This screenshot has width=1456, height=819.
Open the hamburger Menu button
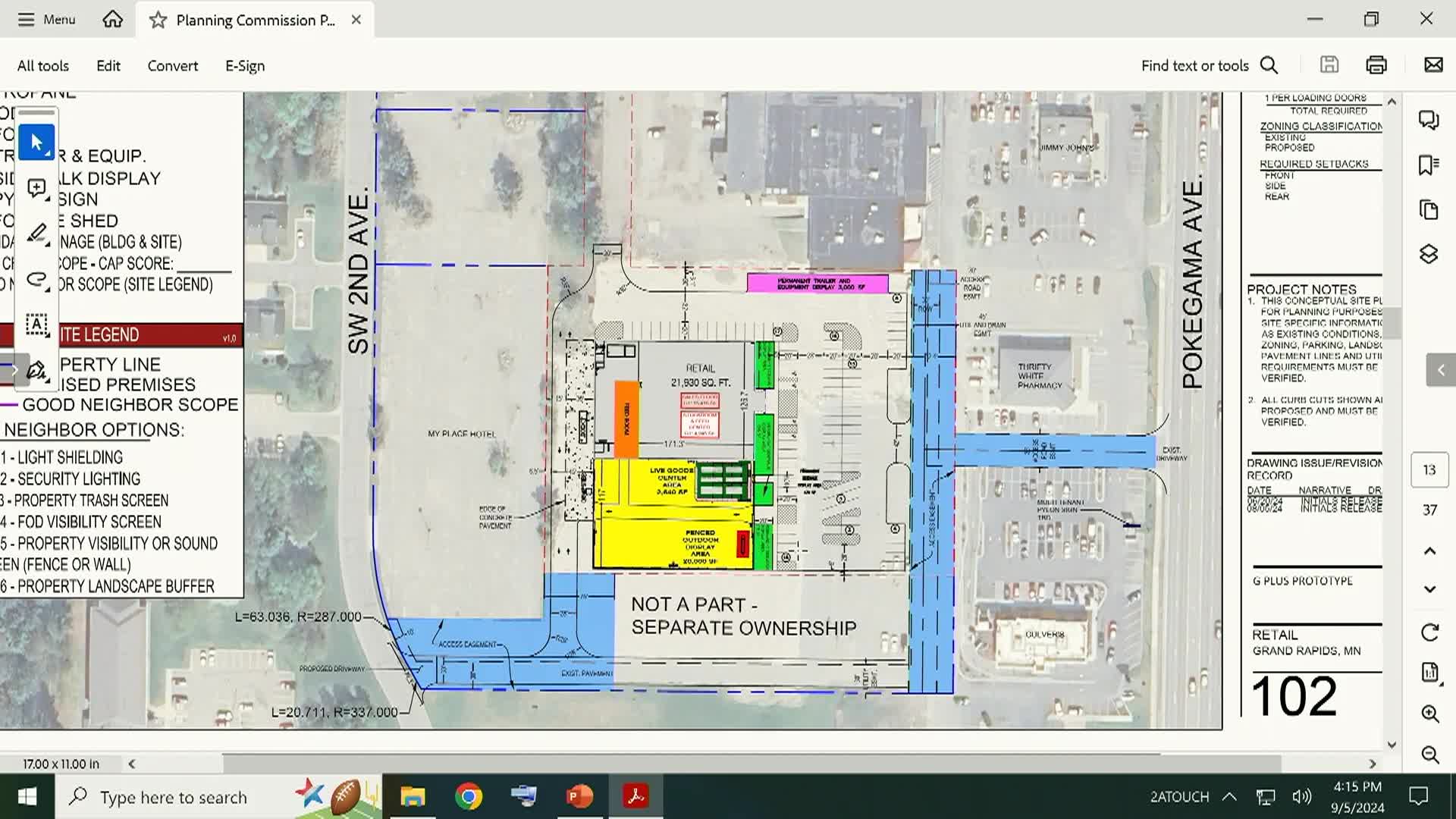click(x=46, y=20)
